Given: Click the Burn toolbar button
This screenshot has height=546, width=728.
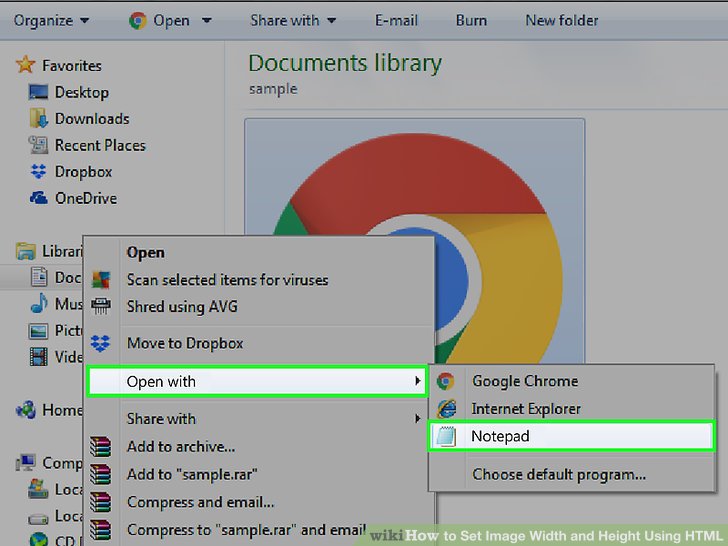Looking at the screenshot, I should [x=471, y=20].
